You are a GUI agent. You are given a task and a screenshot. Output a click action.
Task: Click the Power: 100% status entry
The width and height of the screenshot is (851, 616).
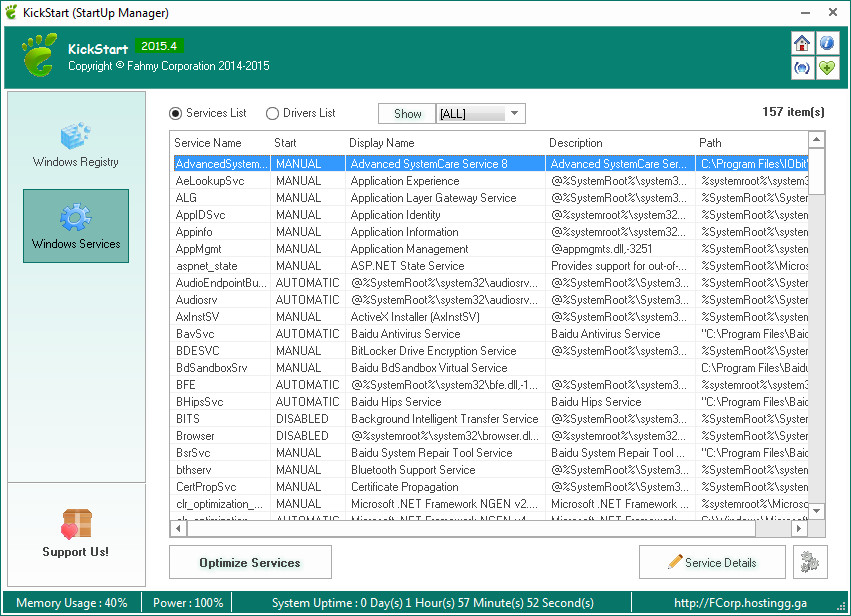click(188, 603)
